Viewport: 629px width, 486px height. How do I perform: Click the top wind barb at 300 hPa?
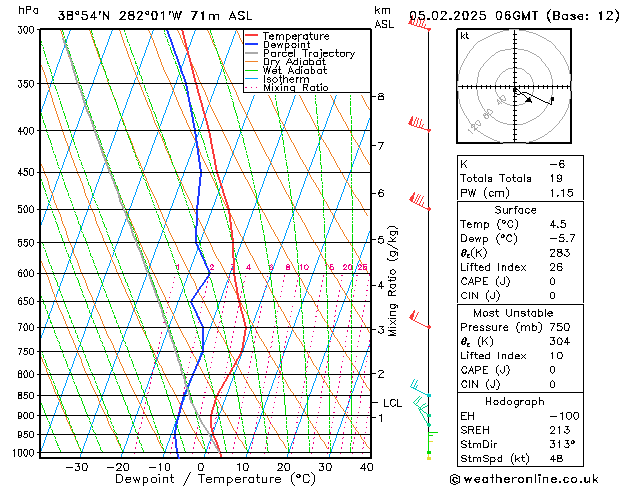[x=421, y=24]
